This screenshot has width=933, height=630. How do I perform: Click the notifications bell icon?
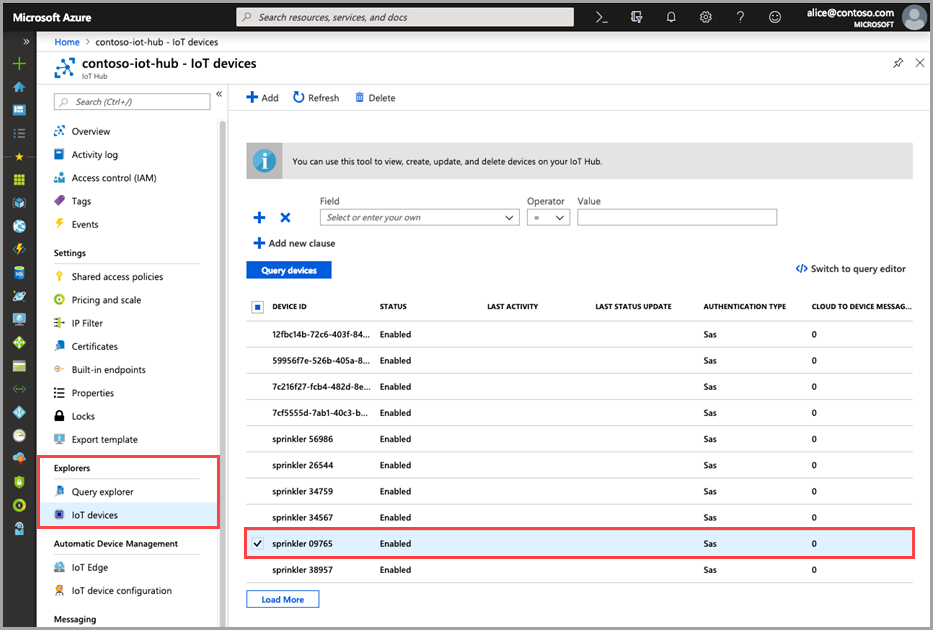pyautogui.click(x=671, y=17)
